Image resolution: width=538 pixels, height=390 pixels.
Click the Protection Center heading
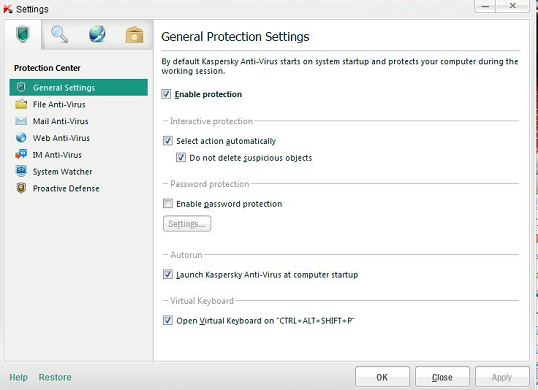(x=47, y=68)
